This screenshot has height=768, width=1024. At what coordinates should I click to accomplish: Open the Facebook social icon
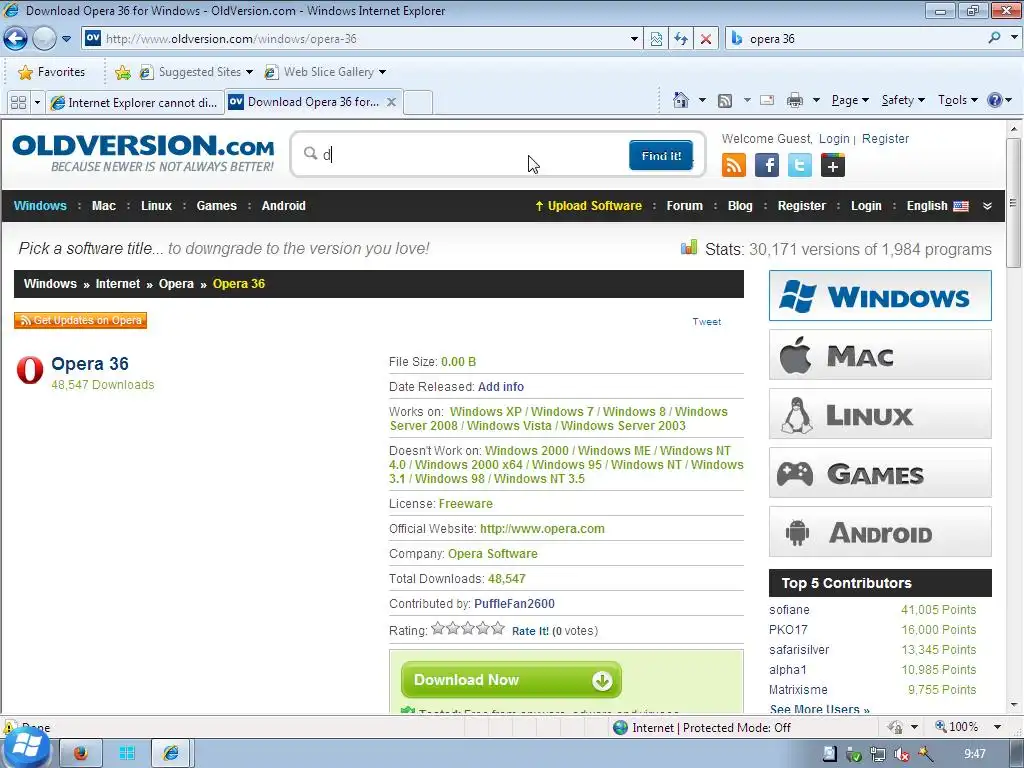pyautogui.click(x=767, y=165)
